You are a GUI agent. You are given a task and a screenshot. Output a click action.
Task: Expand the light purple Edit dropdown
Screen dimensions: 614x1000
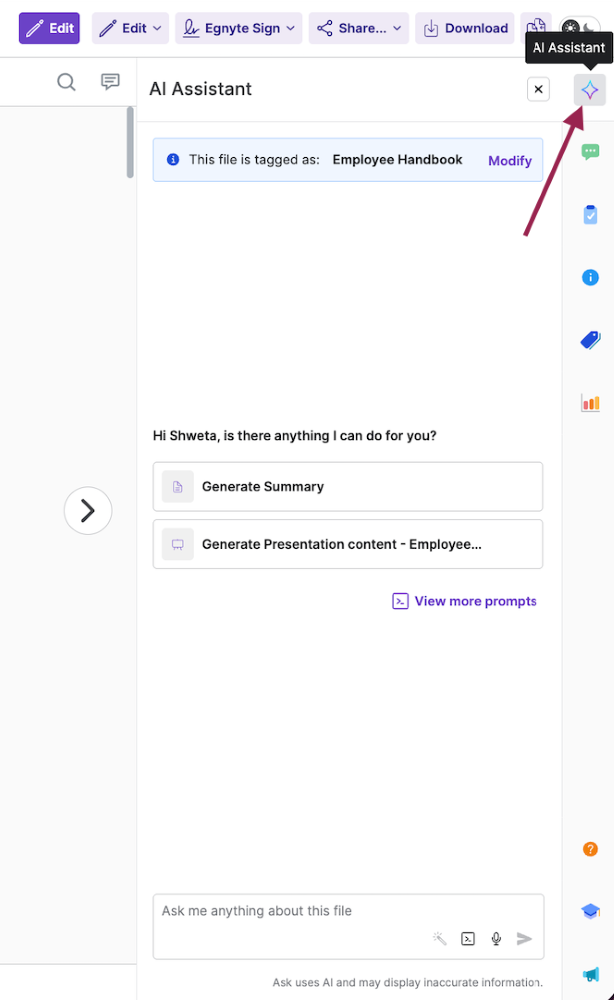click(x=130, y=28)
